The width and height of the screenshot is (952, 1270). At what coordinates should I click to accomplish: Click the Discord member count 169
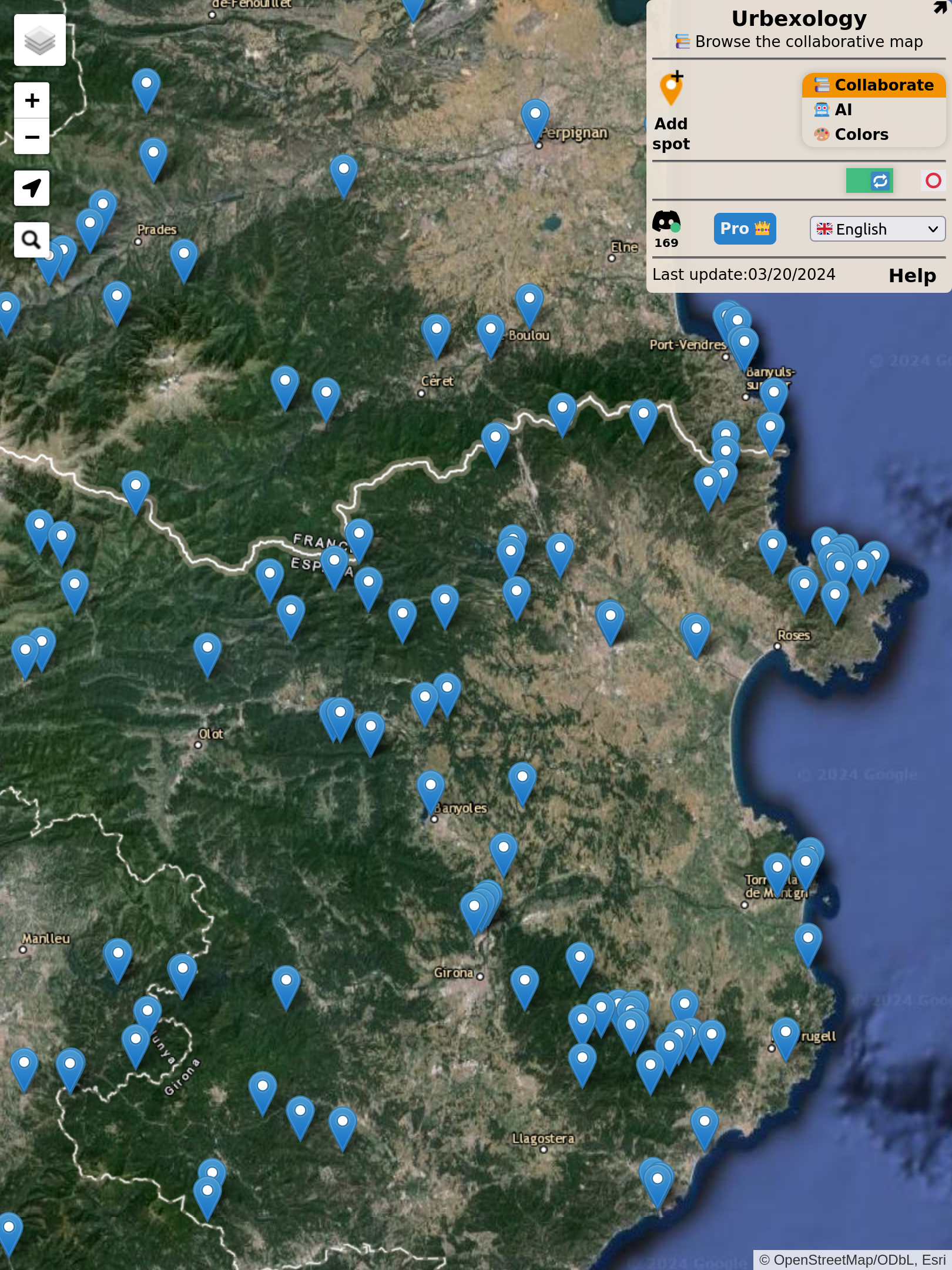pyautogui.click(x=666, y=243)
